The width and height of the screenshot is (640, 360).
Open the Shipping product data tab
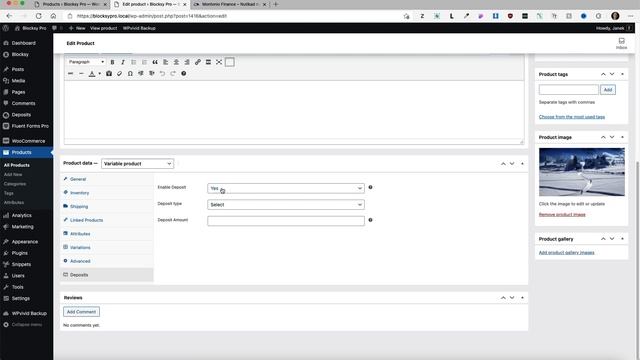click(107, 207)
